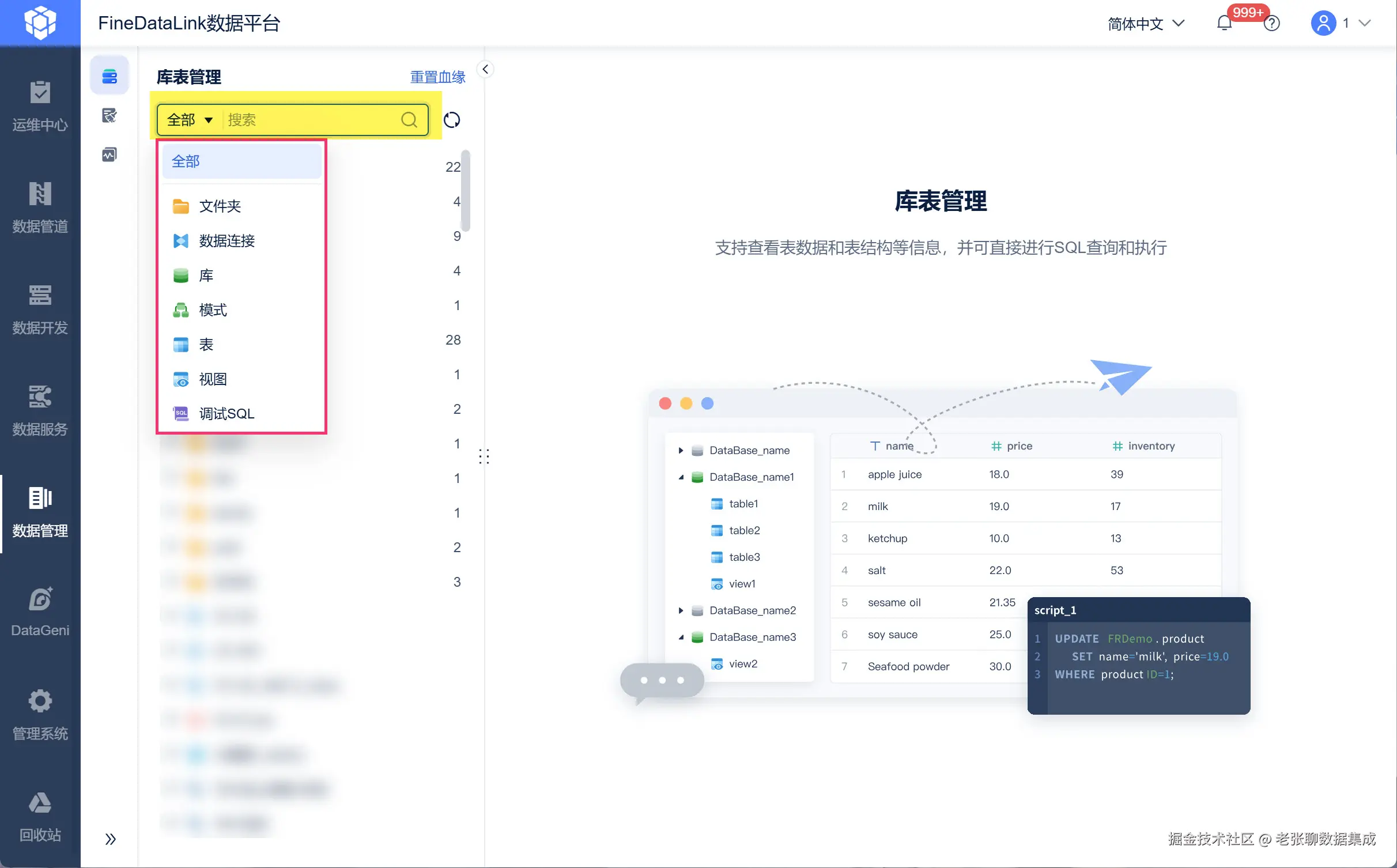This screenshot has height=868, width=1397.
Task: Select 全部 in the filter list
Action: point(241,161)
